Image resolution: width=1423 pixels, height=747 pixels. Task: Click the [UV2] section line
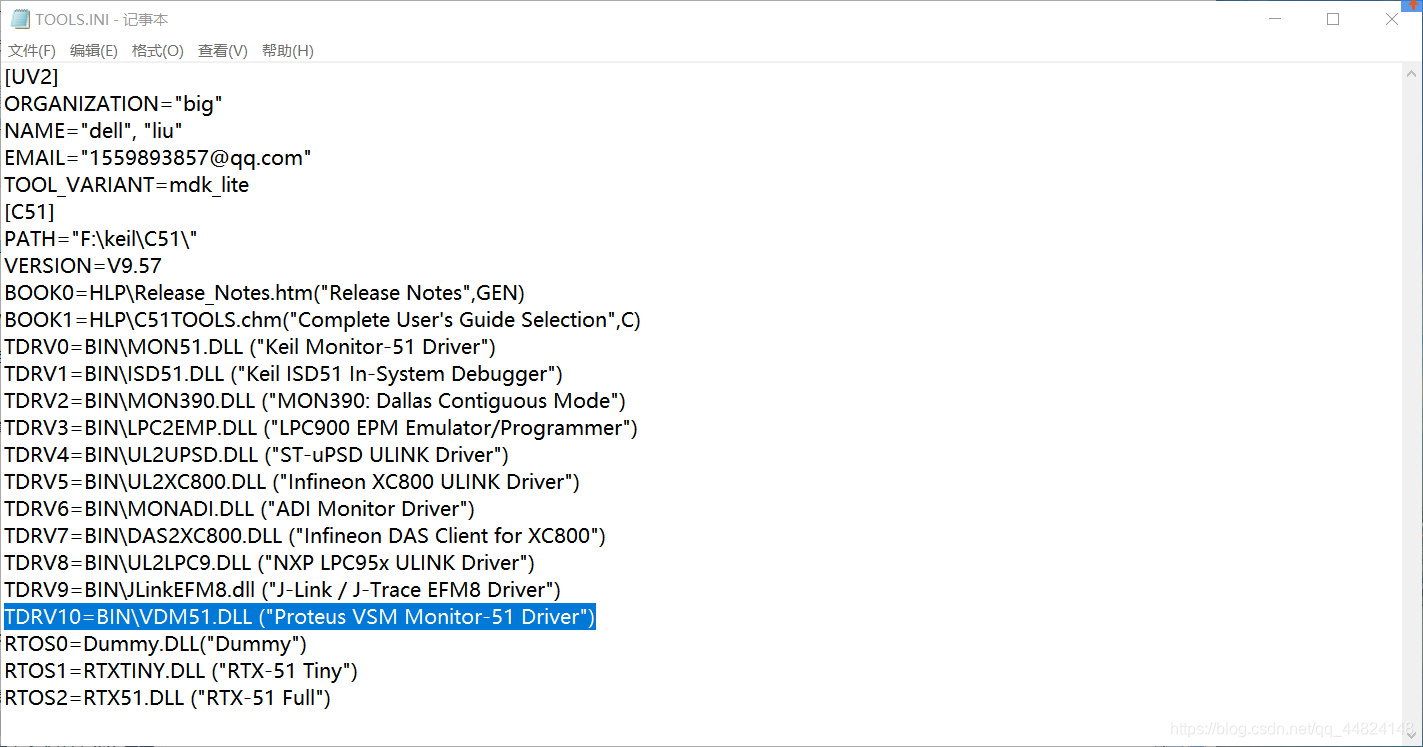tap(31, 77)
